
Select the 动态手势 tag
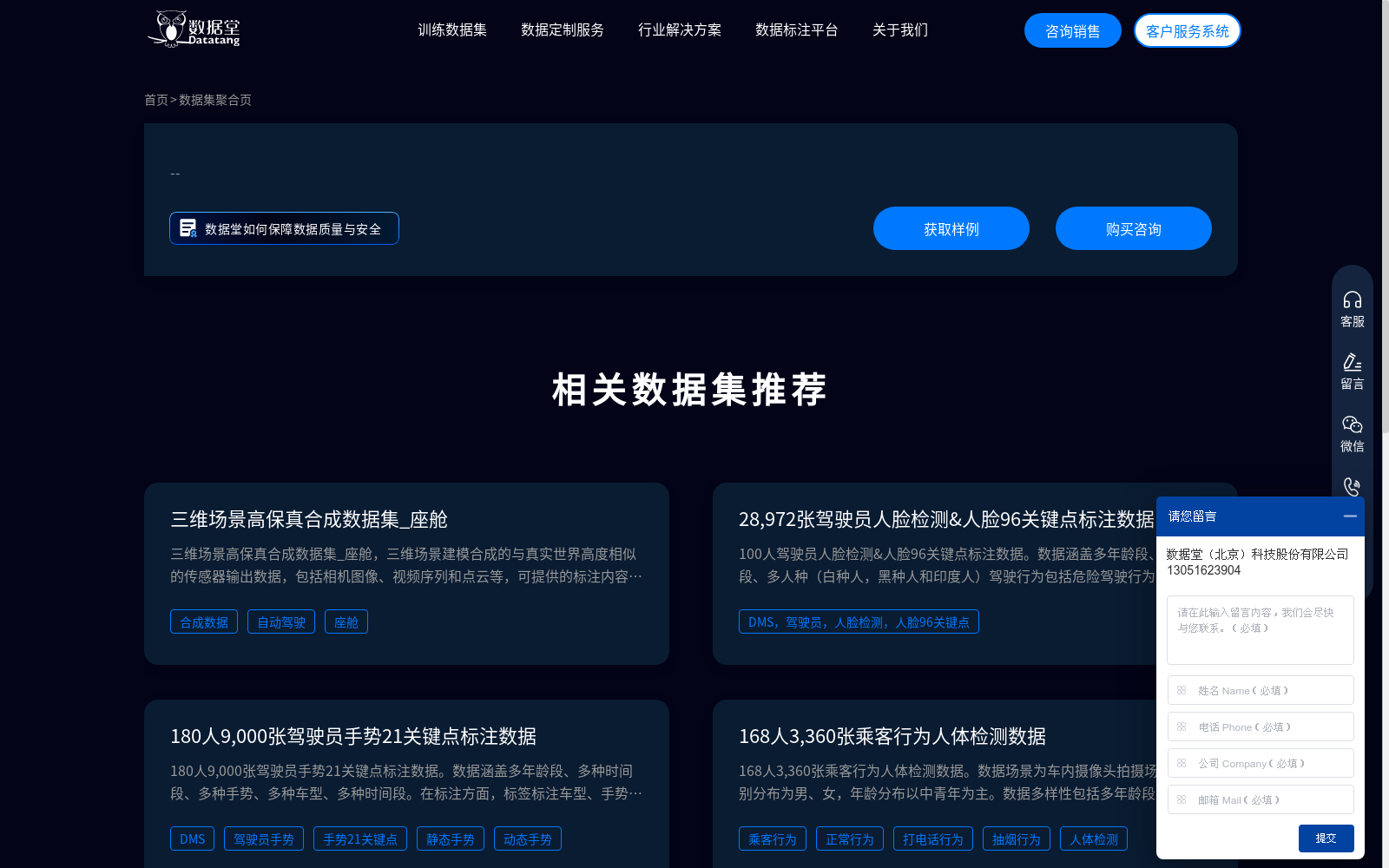pos(528,838)
